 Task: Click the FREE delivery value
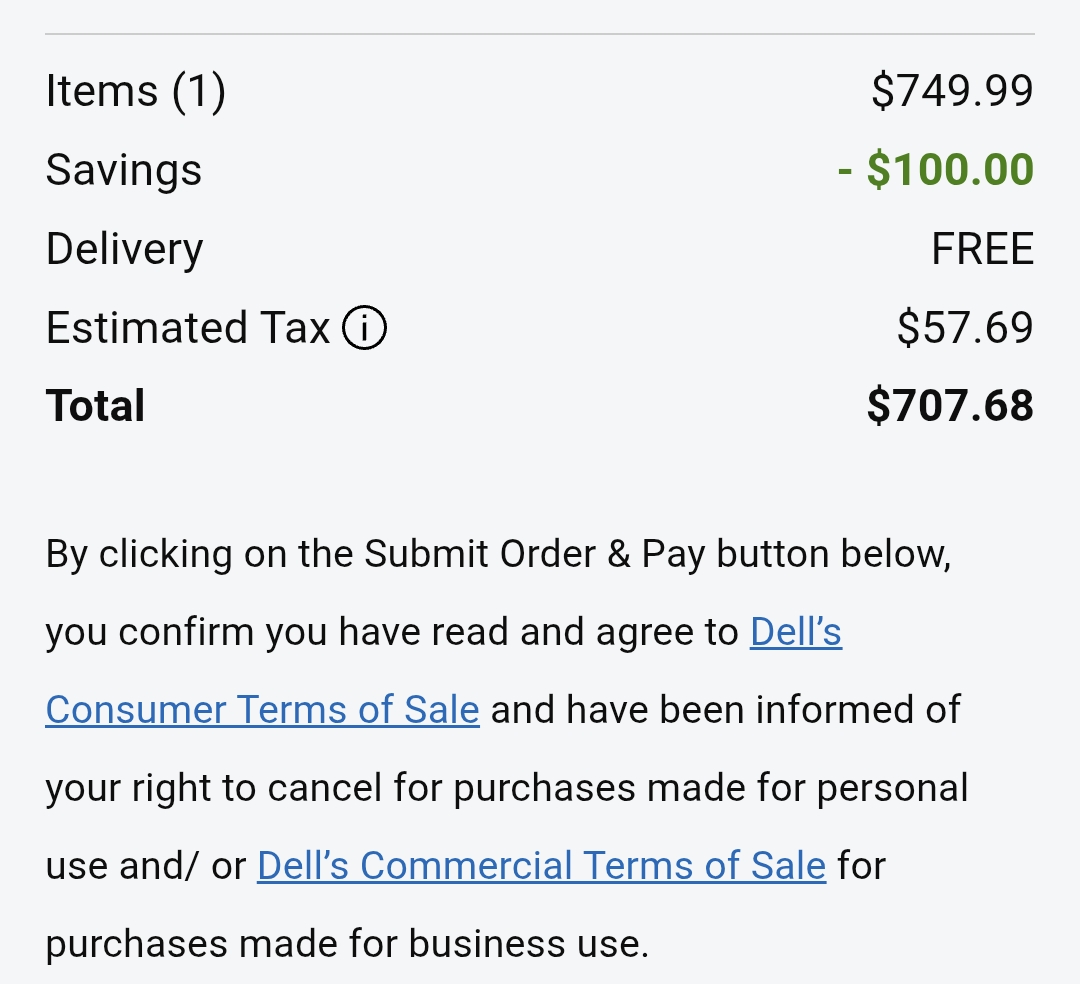pyautogui.click(x=982, y=249)
